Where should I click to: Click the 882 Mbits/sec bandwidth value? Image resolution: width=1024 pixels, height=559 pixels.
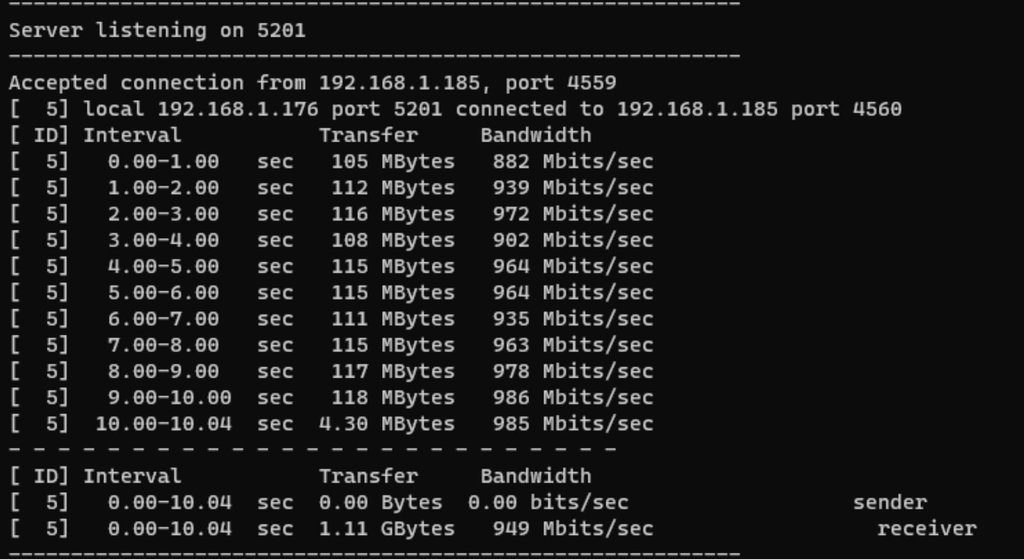click(x=572, y=161)
